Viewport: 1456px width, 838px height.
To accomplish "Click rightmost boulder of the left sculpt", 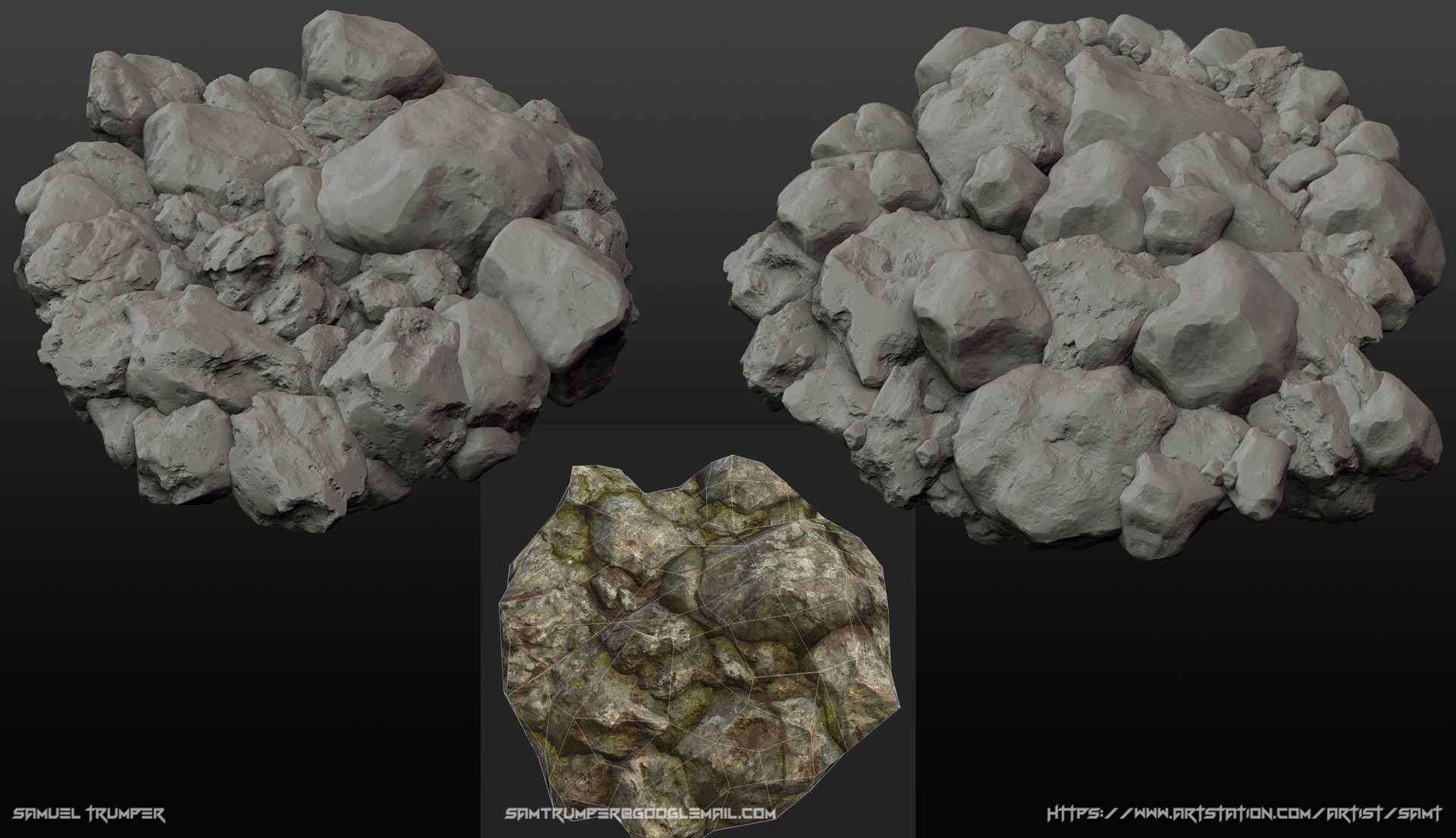I will pos(557,292).
